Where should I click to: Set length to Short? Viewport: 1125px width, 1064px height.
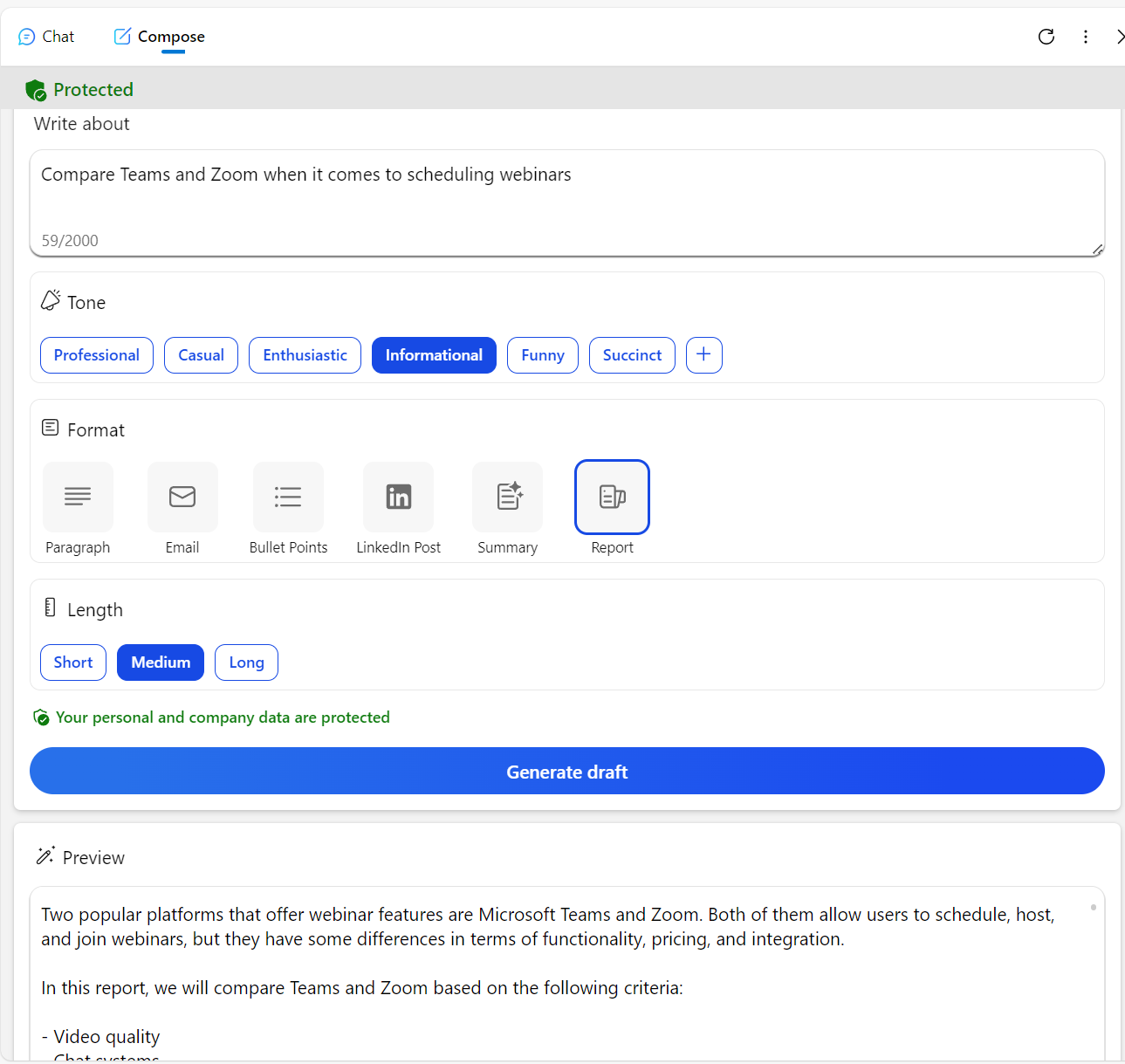pos(73,662)
